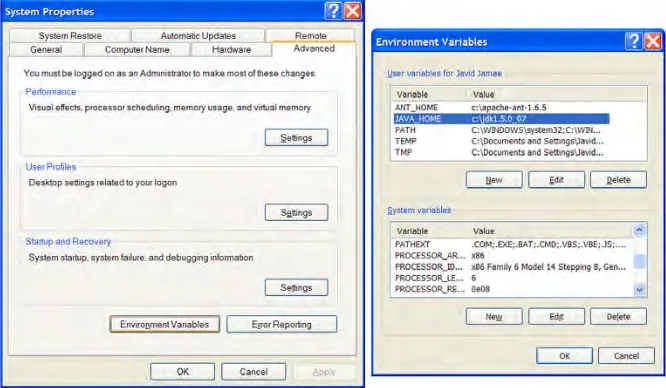
Task: Select the PATHEXT system variable
Action: tap(513, 244)
